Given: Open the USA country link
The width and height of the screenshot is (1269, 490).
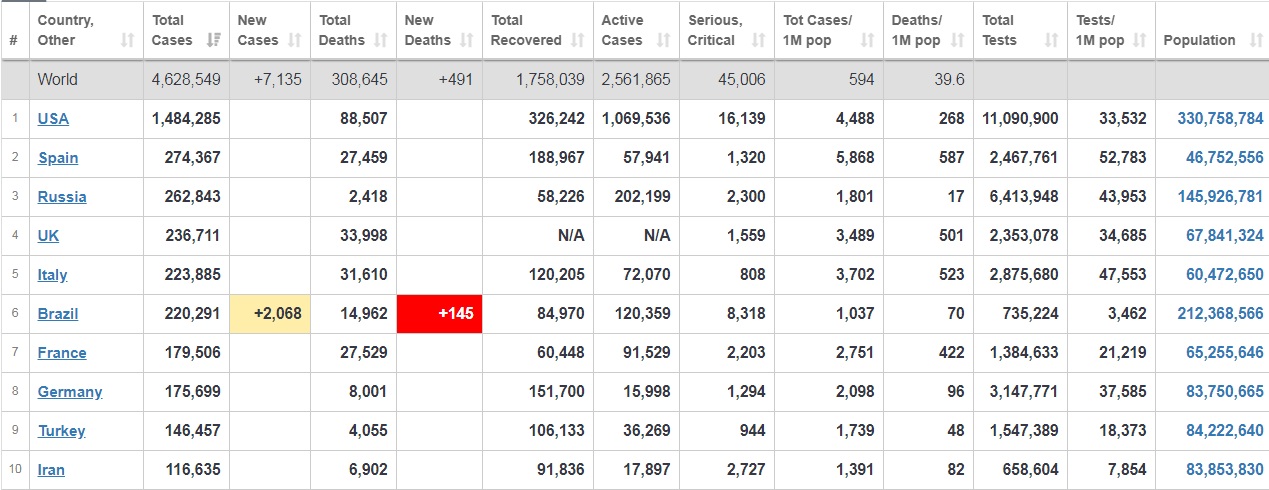Looking at the screenshot, I should point(53,119).
